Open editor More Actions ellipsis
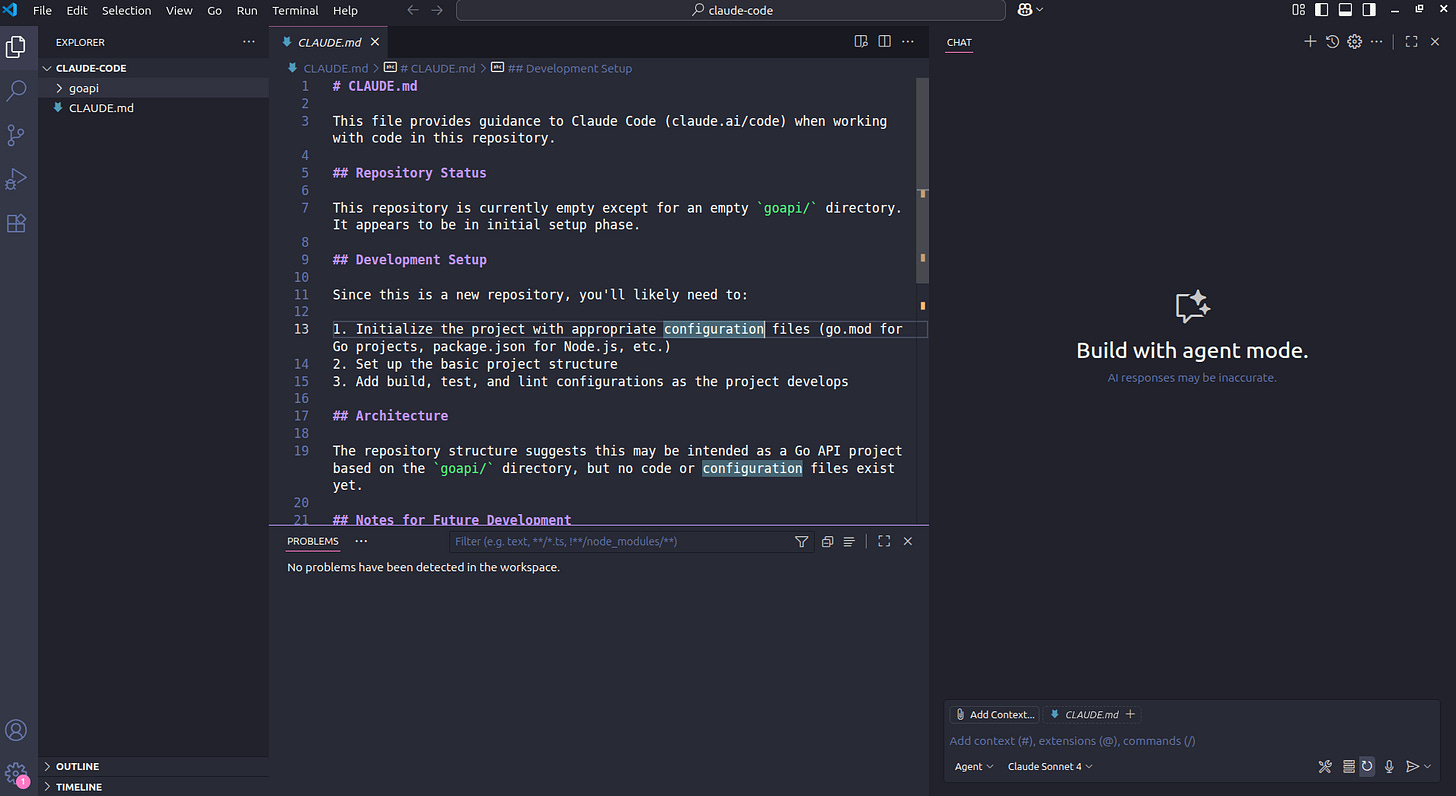The width and height of the screenshot is (1456, 796). 908,42
